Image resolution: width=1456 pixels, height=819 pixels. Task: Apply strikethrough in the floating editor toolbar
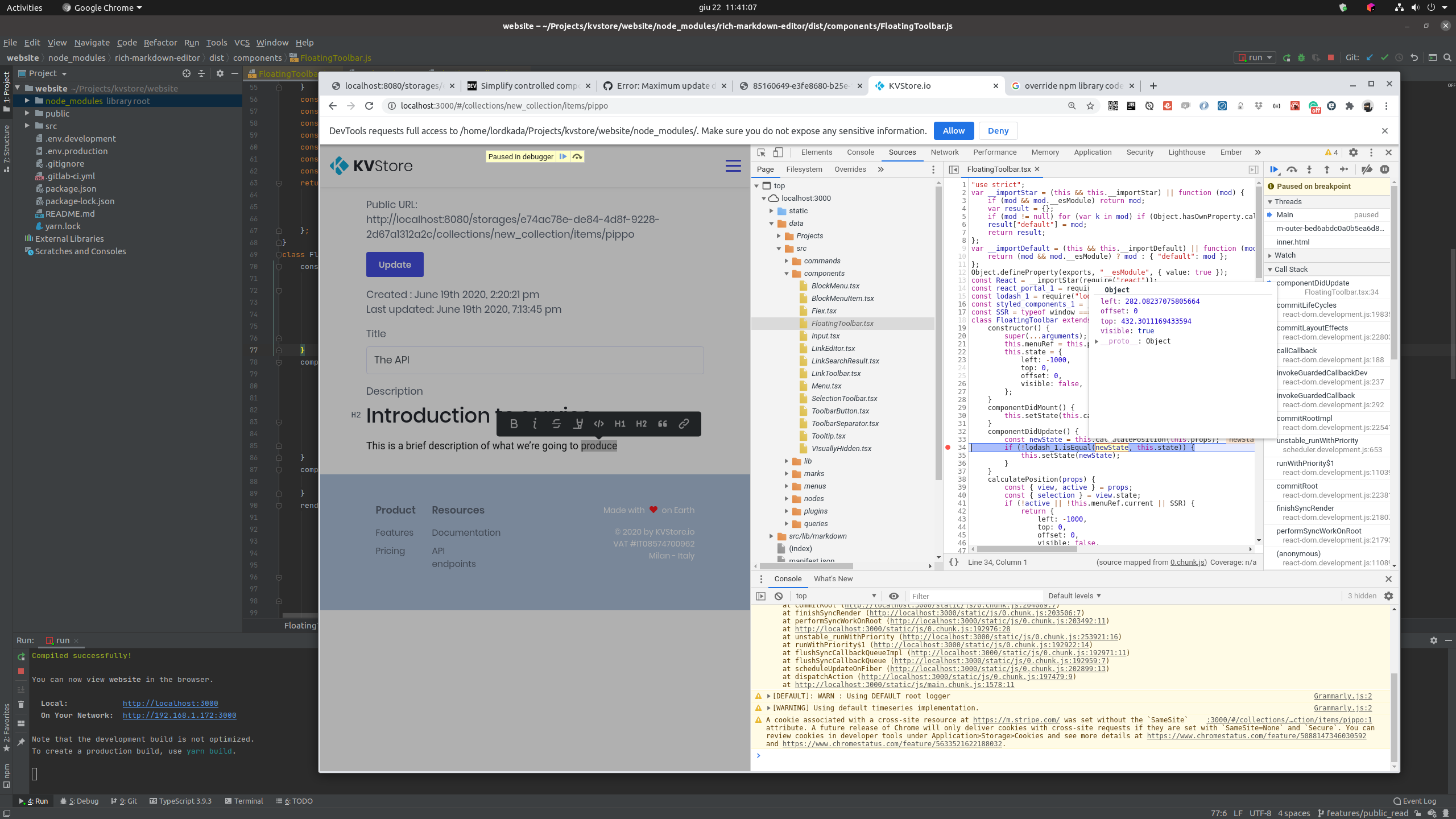[x=556, y=424]
